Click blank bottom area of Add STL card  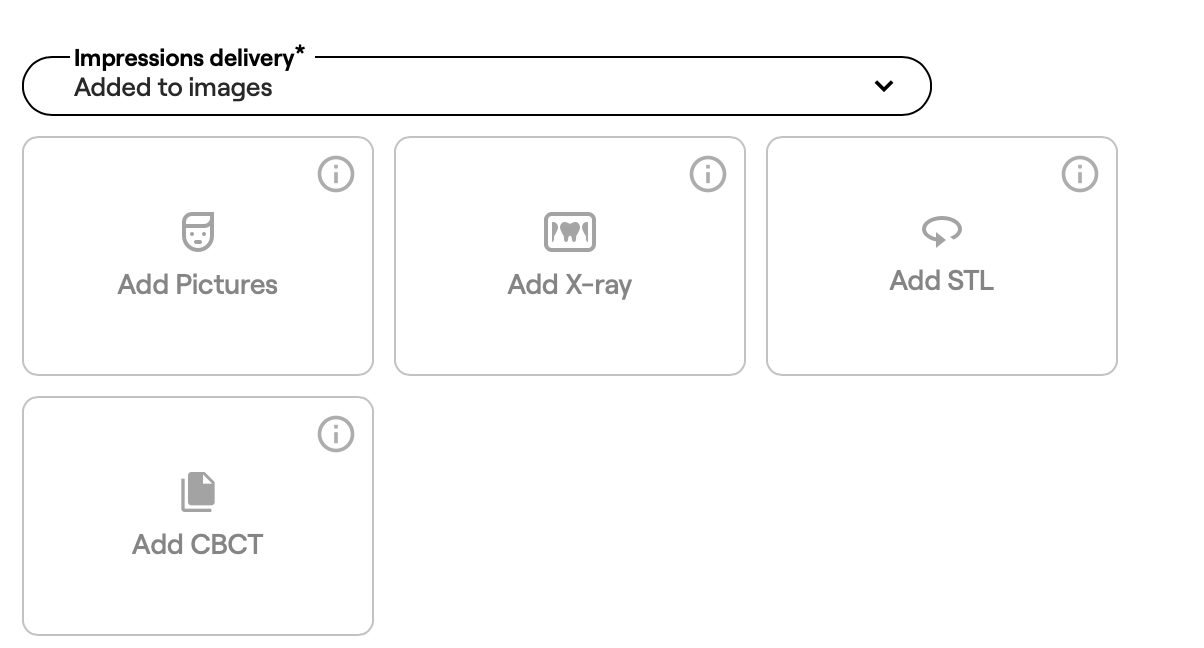tap(942, 340)
